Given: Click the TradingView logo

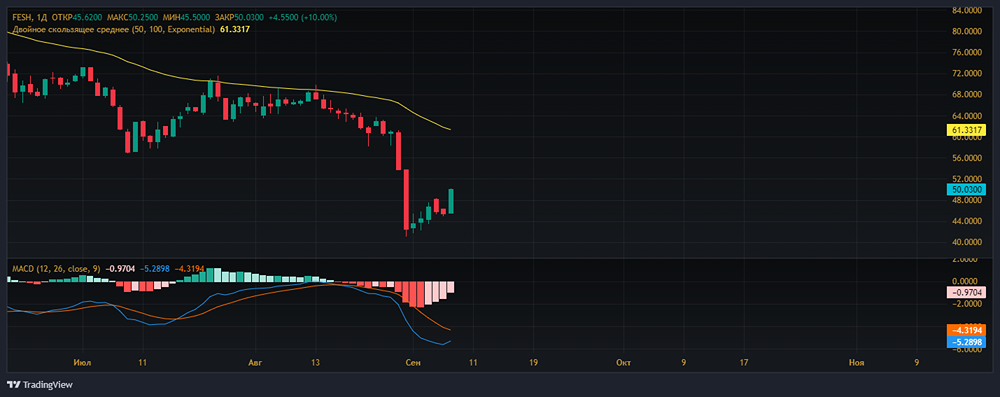Looking at the screenshot, I should click(x=40, y=385).
